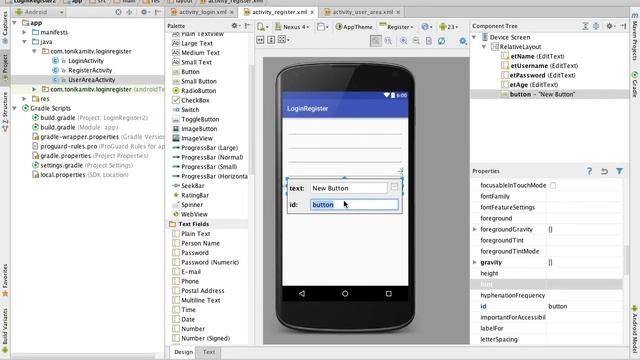
Task: Expand the res folder
Action: click(24, 99)
